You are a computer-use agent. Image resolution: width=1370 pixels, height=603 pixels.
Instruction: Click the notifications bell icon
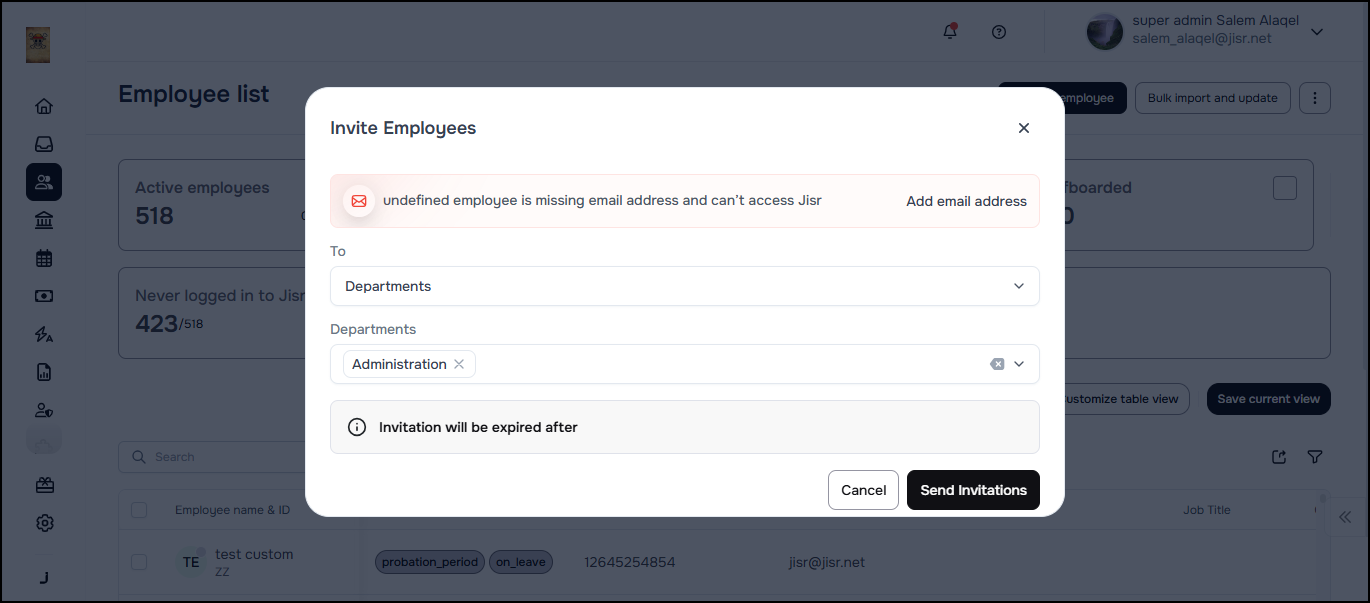[950, 32]
